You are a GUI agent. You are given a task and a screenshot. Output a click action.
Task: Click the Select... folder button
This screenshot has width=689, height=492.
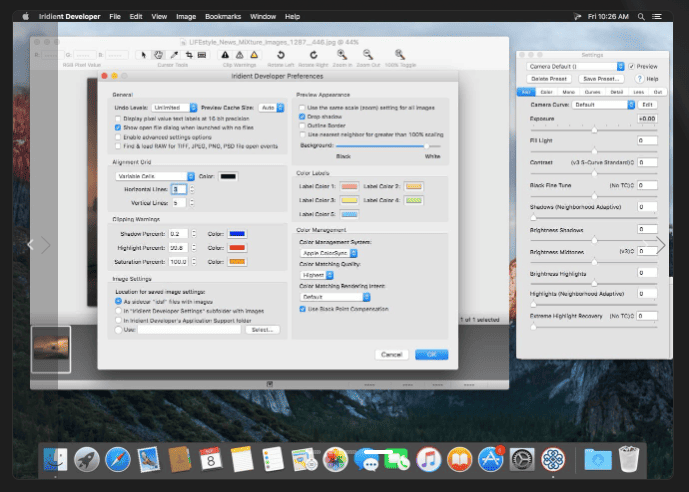point(262,329)
